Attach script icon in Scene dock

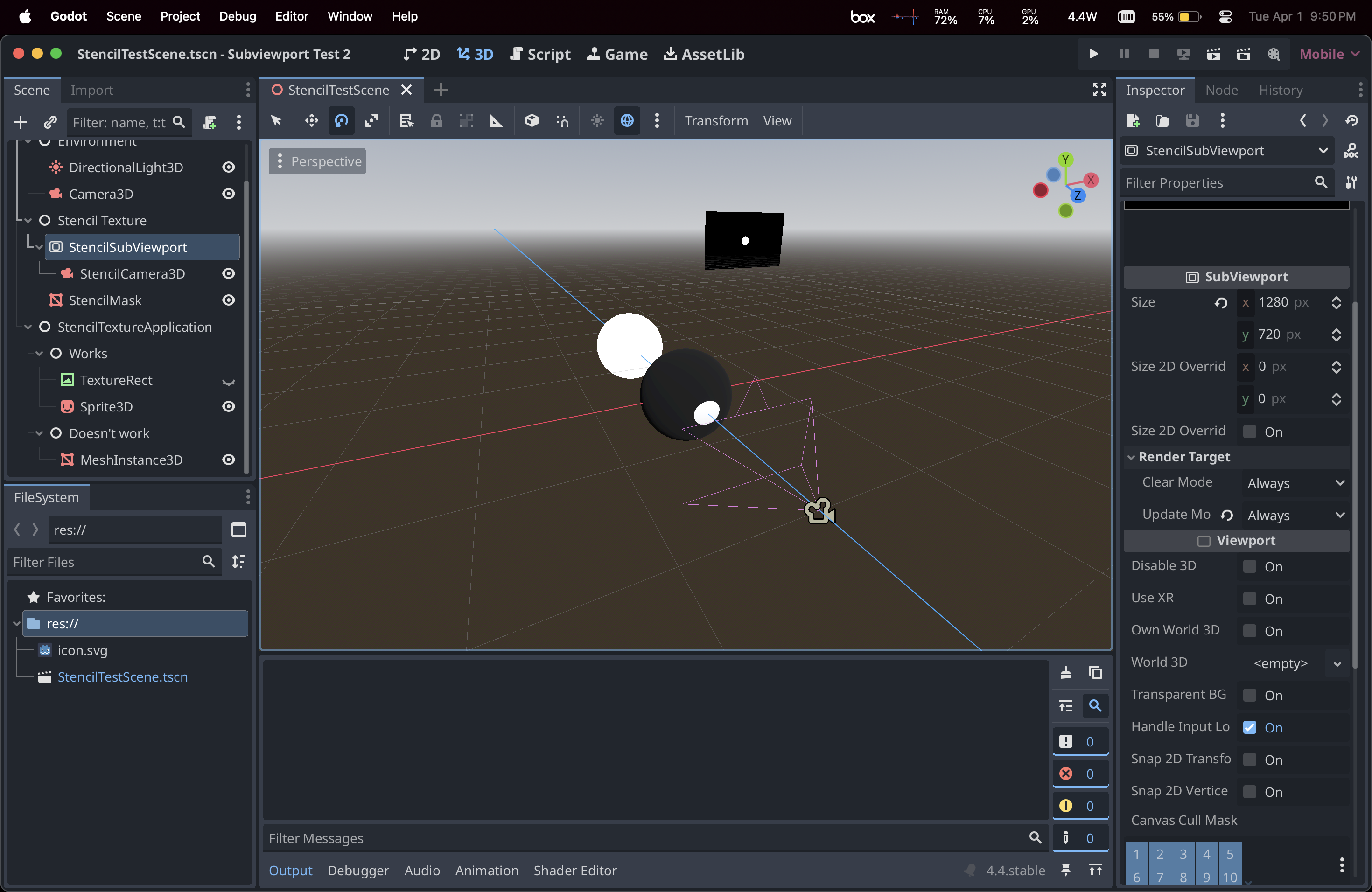point(209,122)
